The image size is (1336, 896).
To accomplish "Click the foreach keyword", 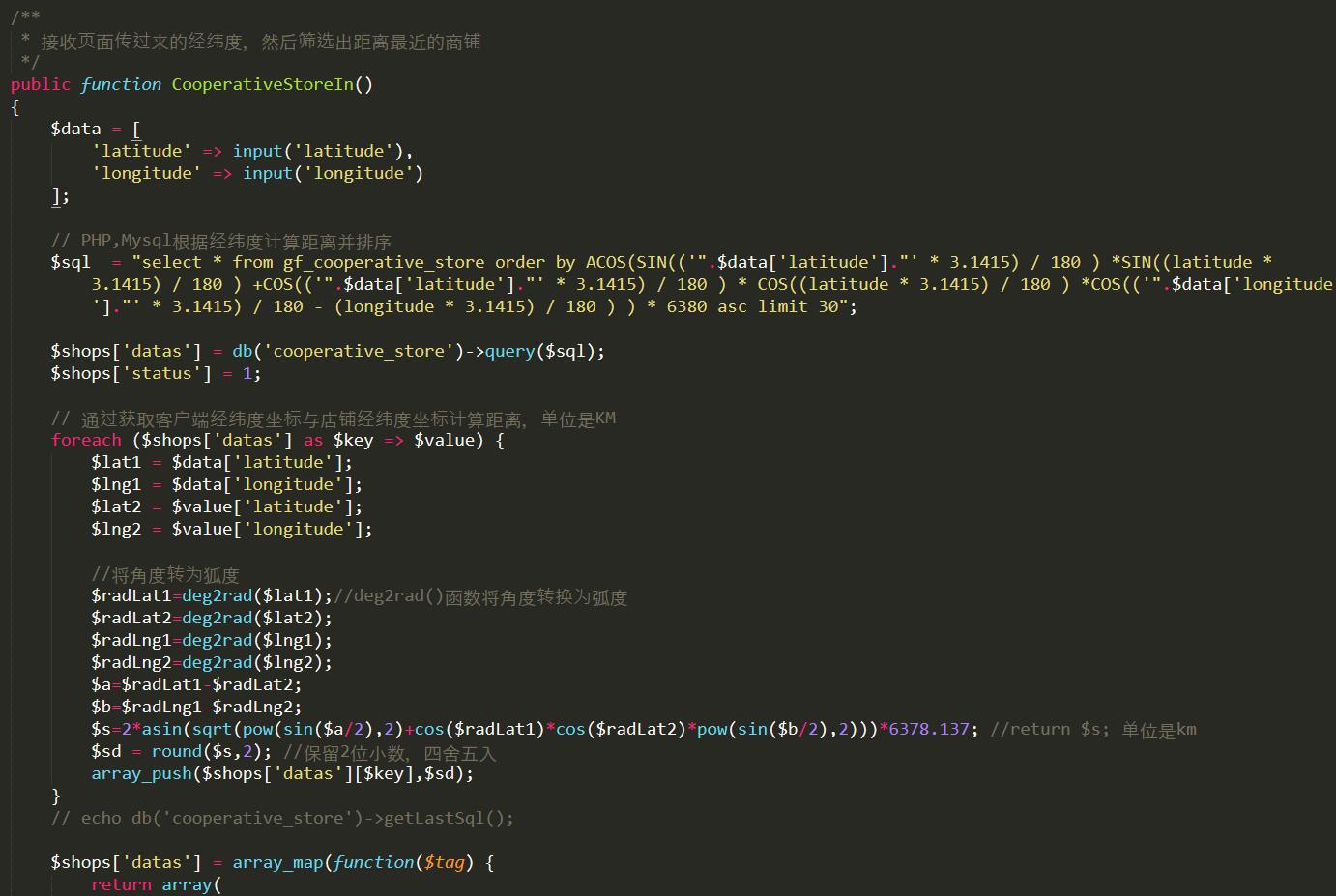I will (x=86, y=440).
